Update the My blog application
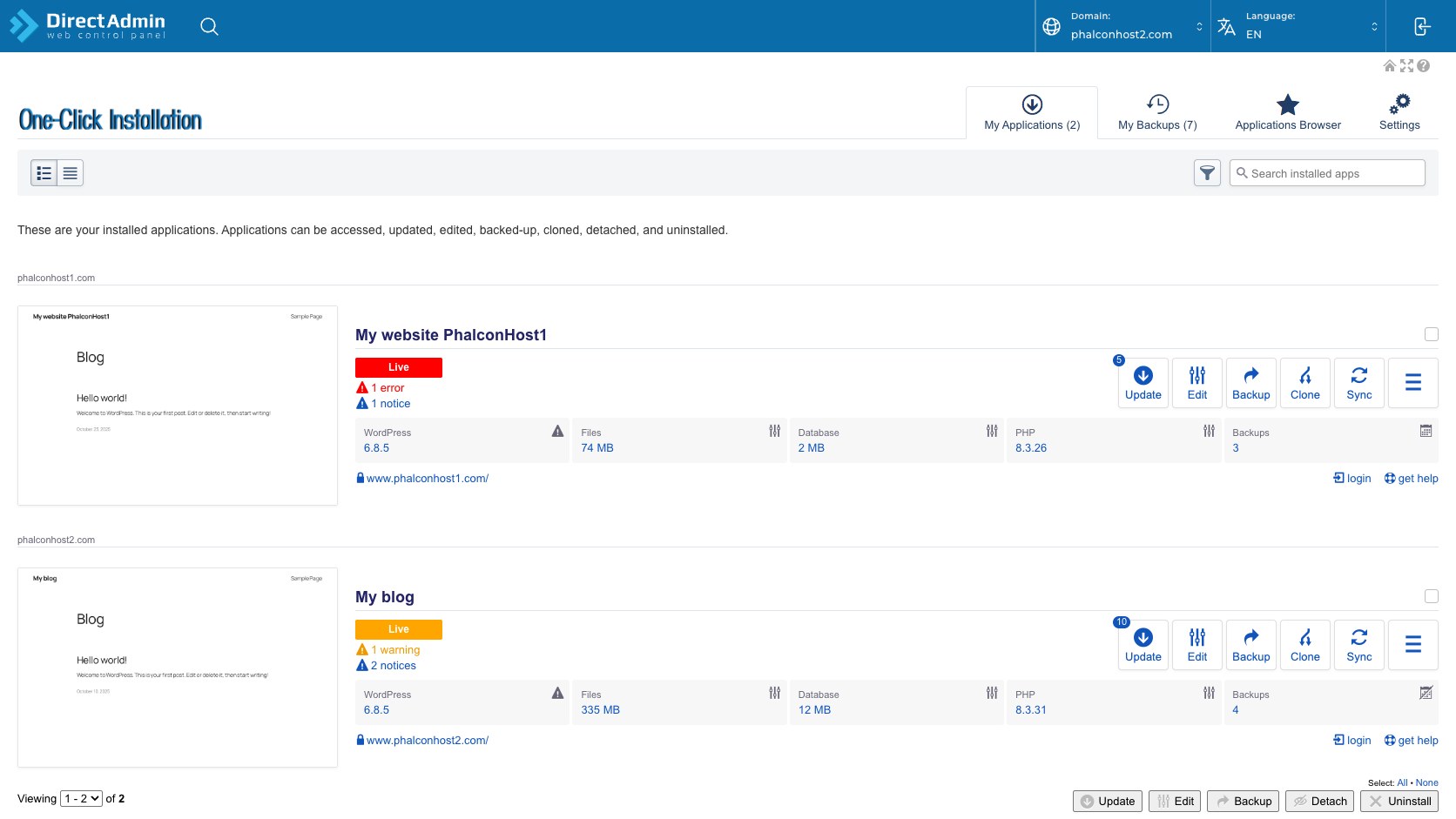The image size is (1456, 819). (x=1143, y=645)
